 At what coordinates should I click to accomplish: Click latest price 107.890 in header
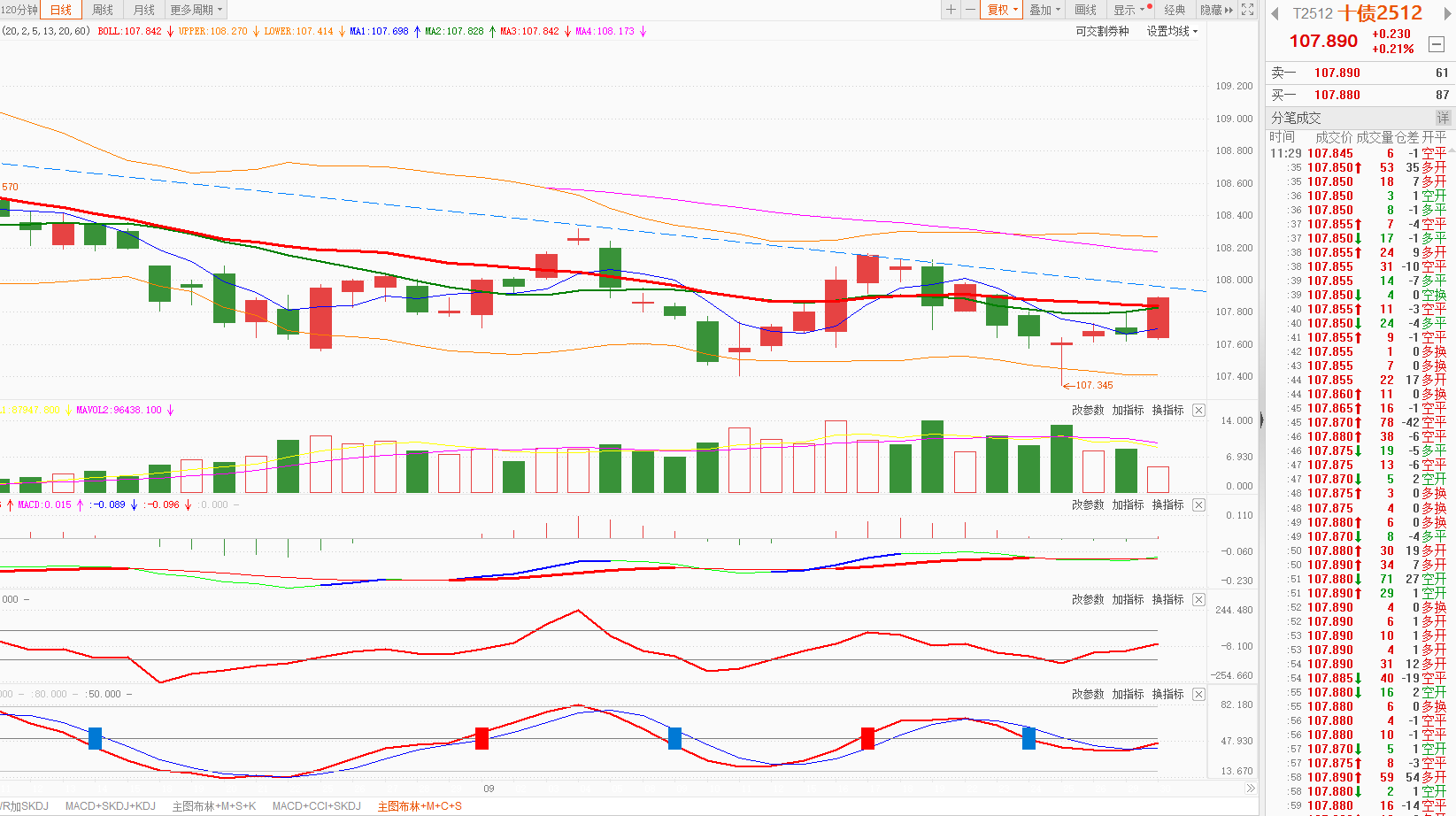click(x=1323, y=42)
